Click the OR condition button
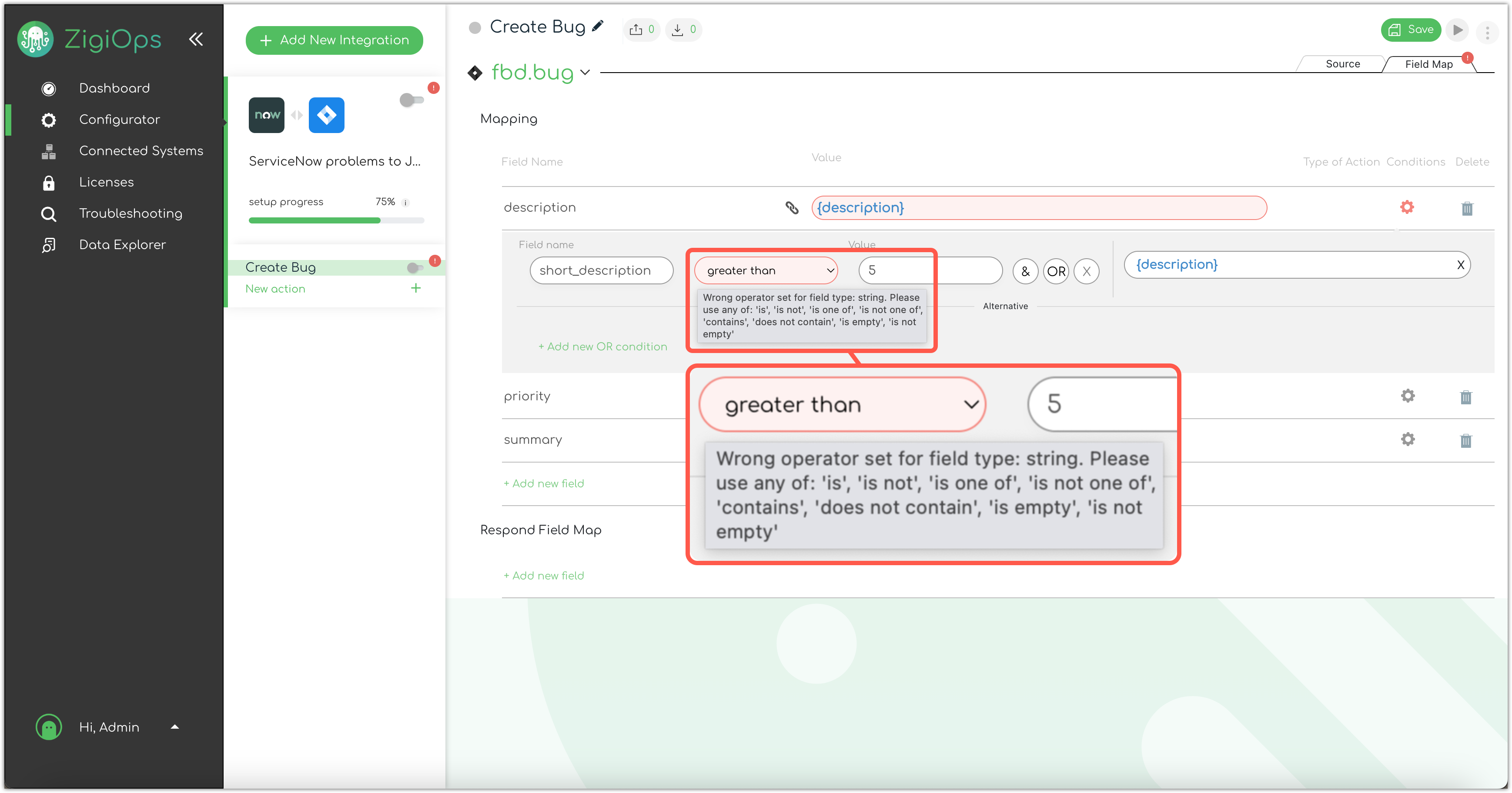The height and width of the screenshot is (793, 1512). pos(1056,272)
